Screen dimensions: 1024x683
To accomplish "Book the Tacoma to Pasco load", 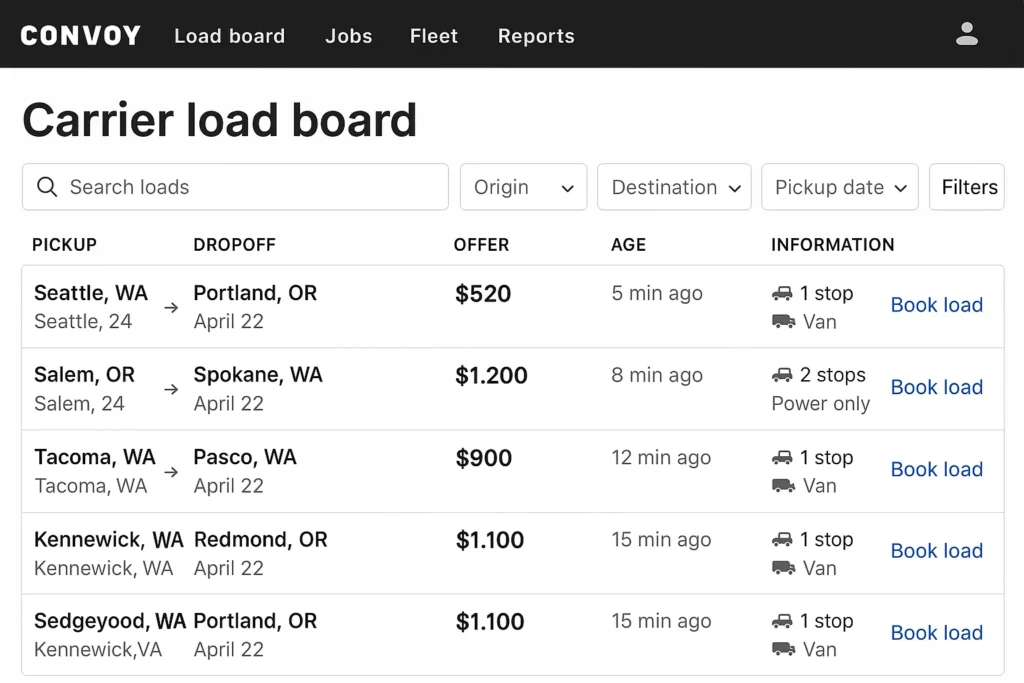I will click(x=936, y=469).
